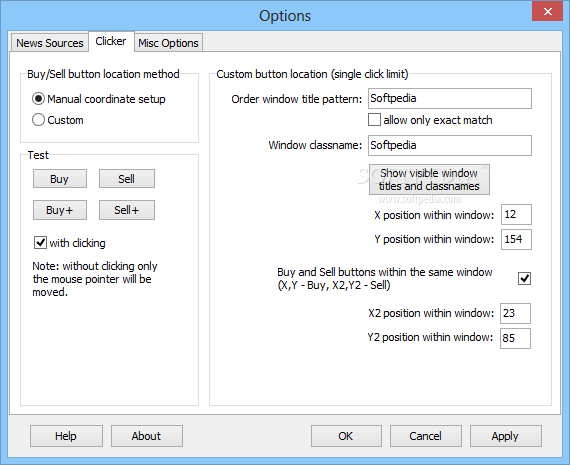Switch to the News Sources tab
Viewport: 570px width, 465px height.
coord(50,43)
